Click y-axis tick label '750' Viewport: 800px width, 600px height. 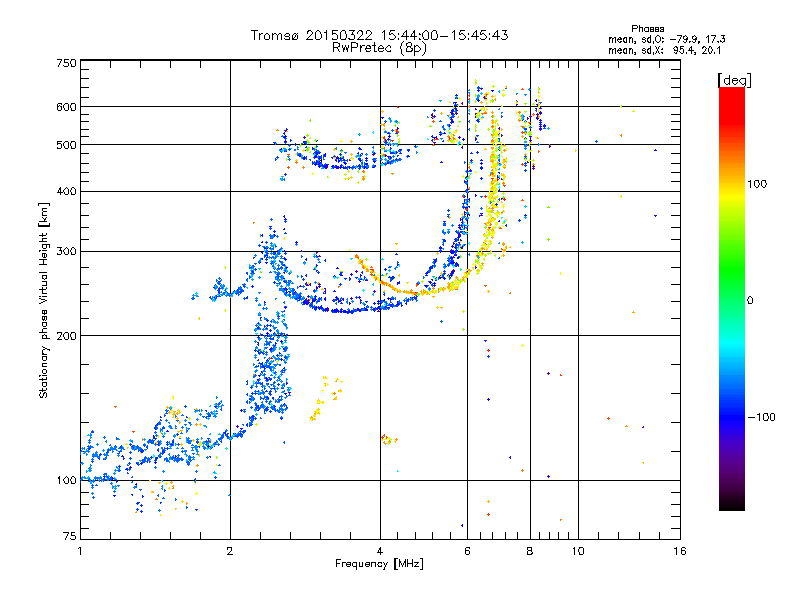pos(67,63)
